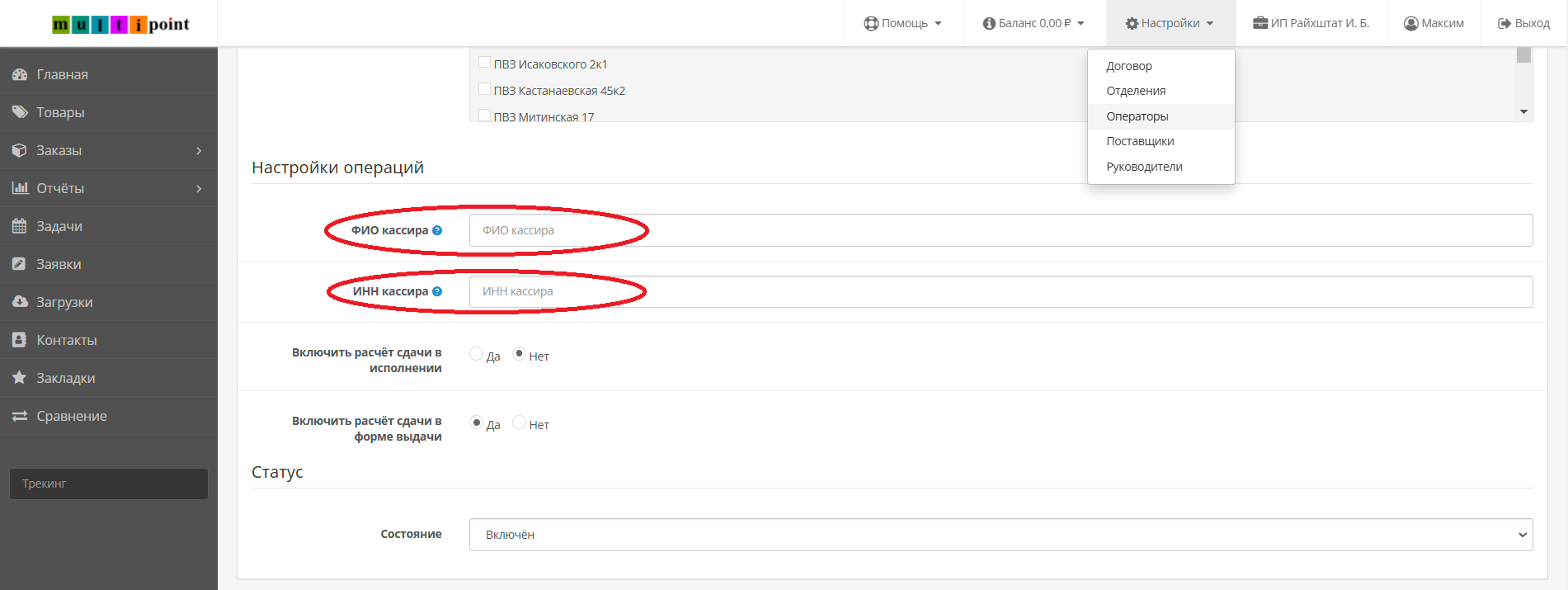Click help icon next to ФИО кассира
This screenshot has width=1568, height=590.
[437, 230]
